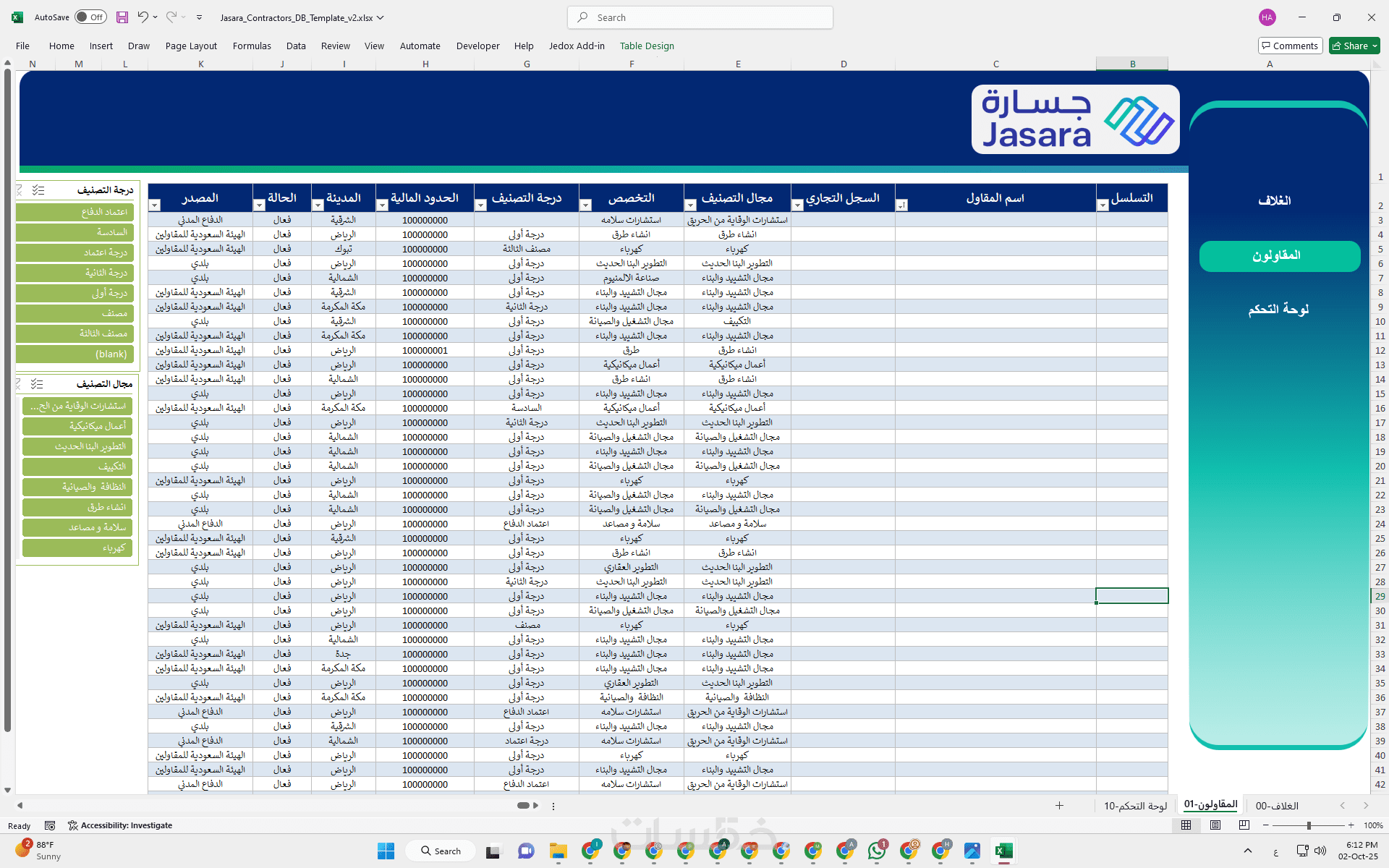Switch to لوحة التحكم-10 sheet tab
The width and height of the screenshot is (1389, 868).
coord(1135,806)
